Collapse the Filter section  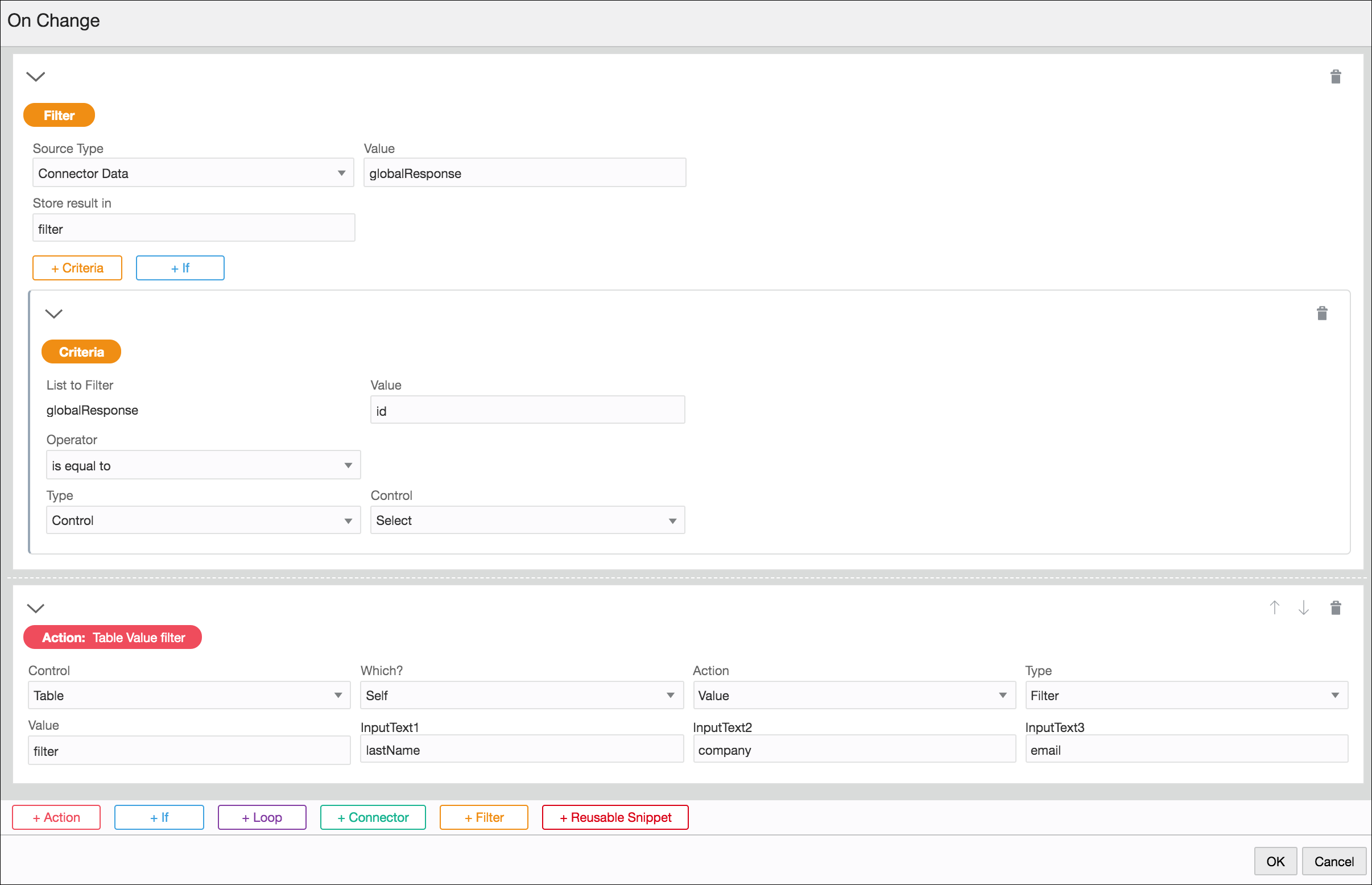[x=36, y=76]
